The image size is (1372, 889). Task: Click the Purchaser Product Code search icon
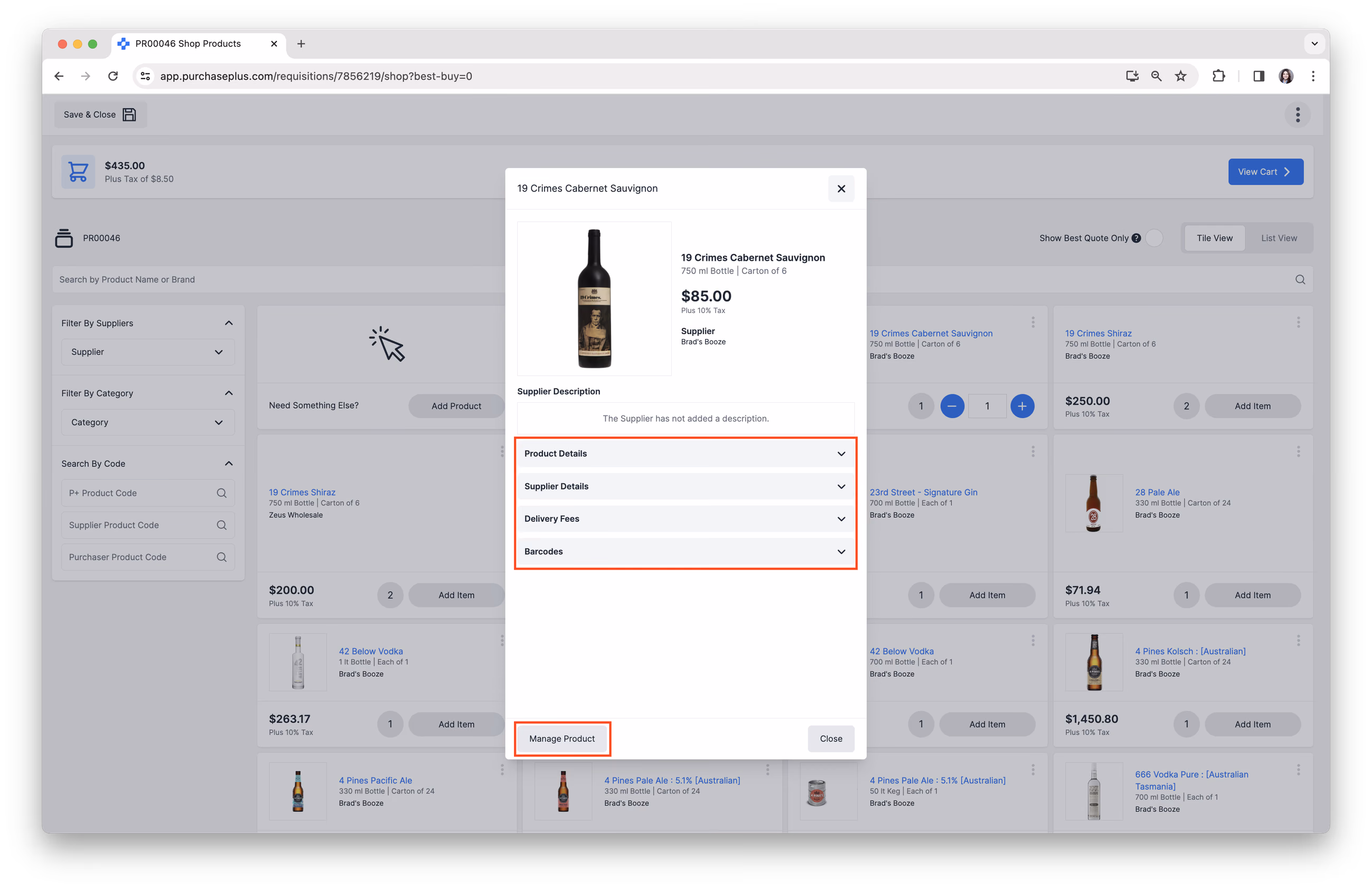point(221,557)
